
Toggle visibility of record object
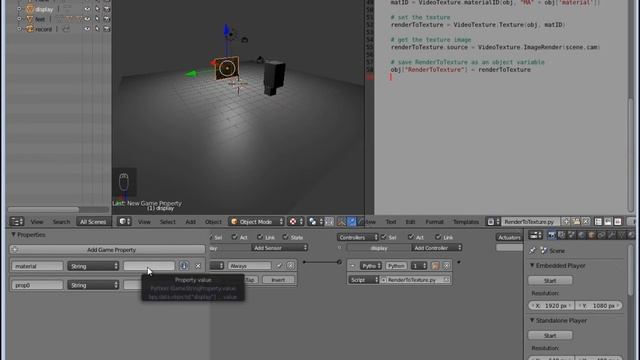[x=87, y=29]
